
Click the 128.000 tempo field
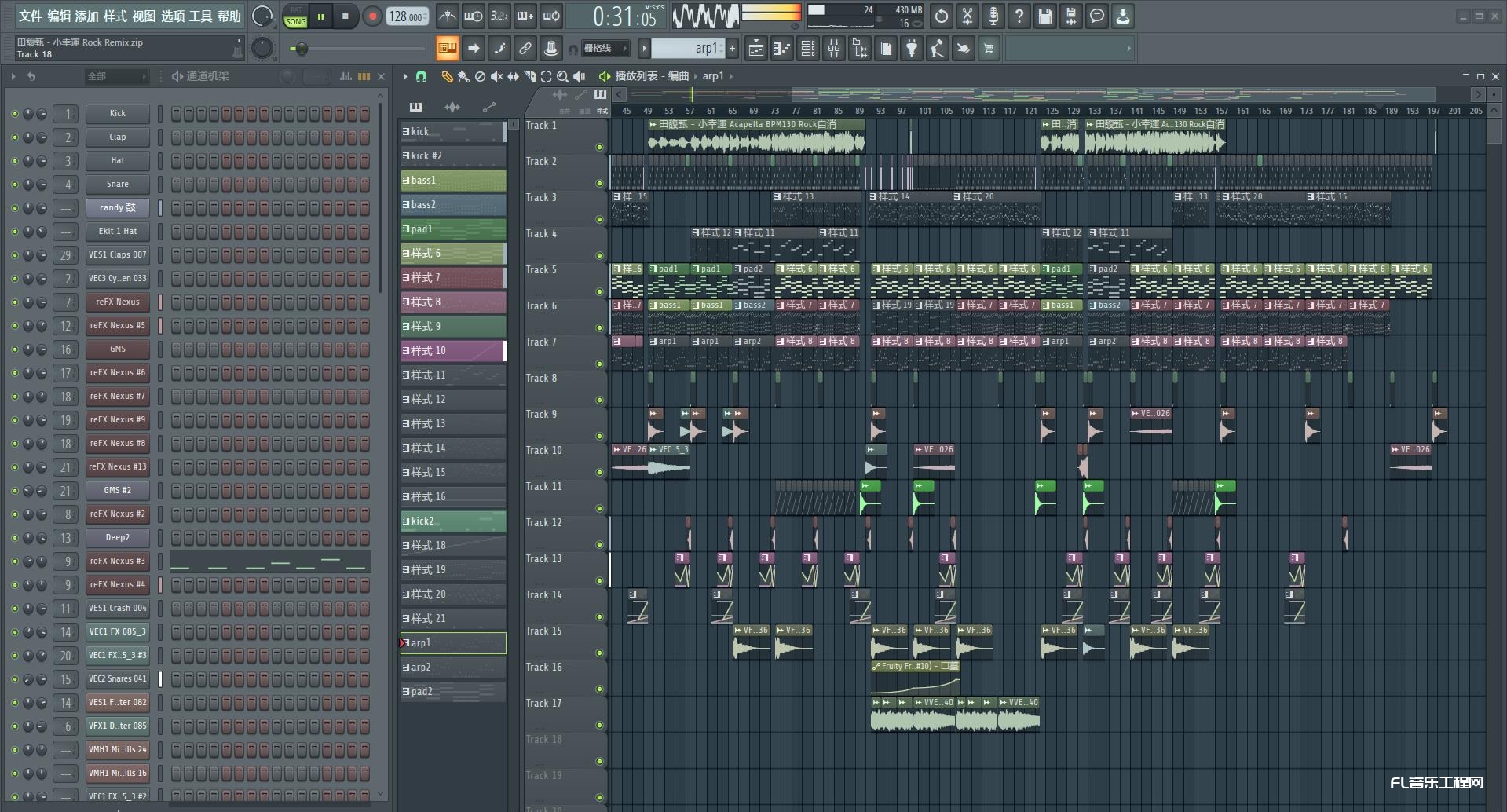click(x=406, y=16)
